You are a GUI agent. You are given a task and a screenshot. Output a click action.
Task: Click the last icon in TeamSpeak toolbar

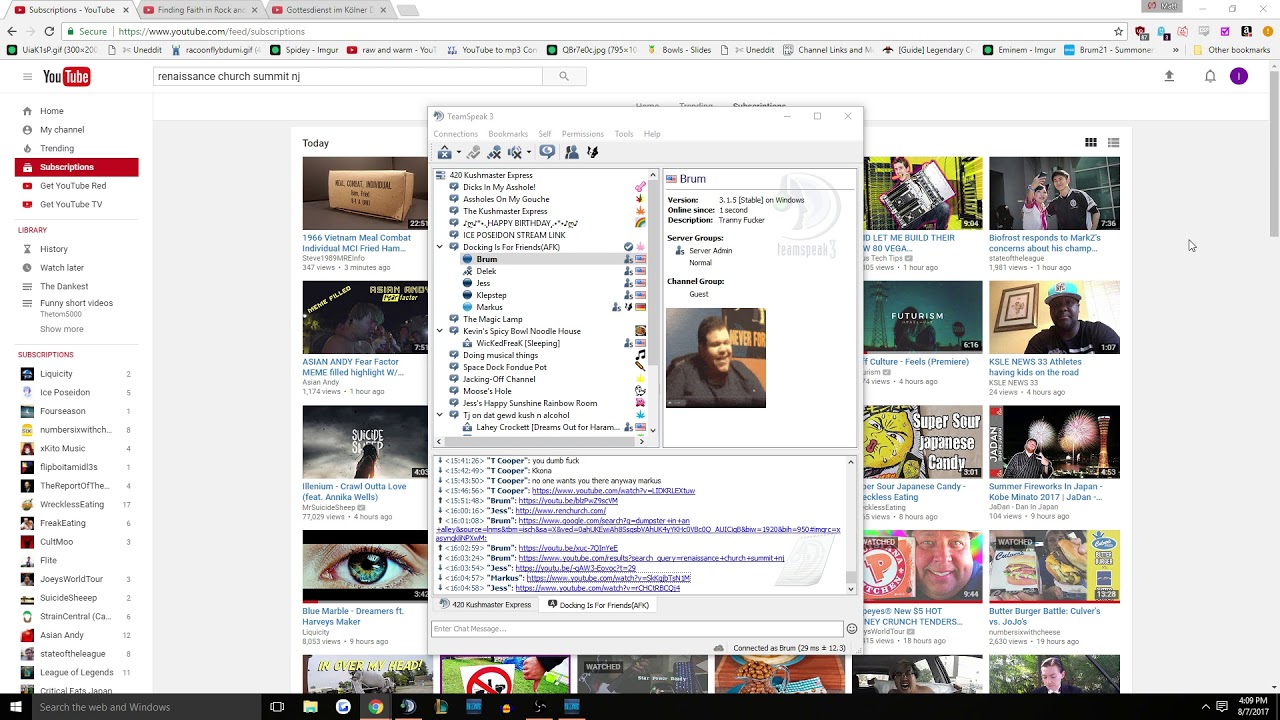click(x=592, y=152)
